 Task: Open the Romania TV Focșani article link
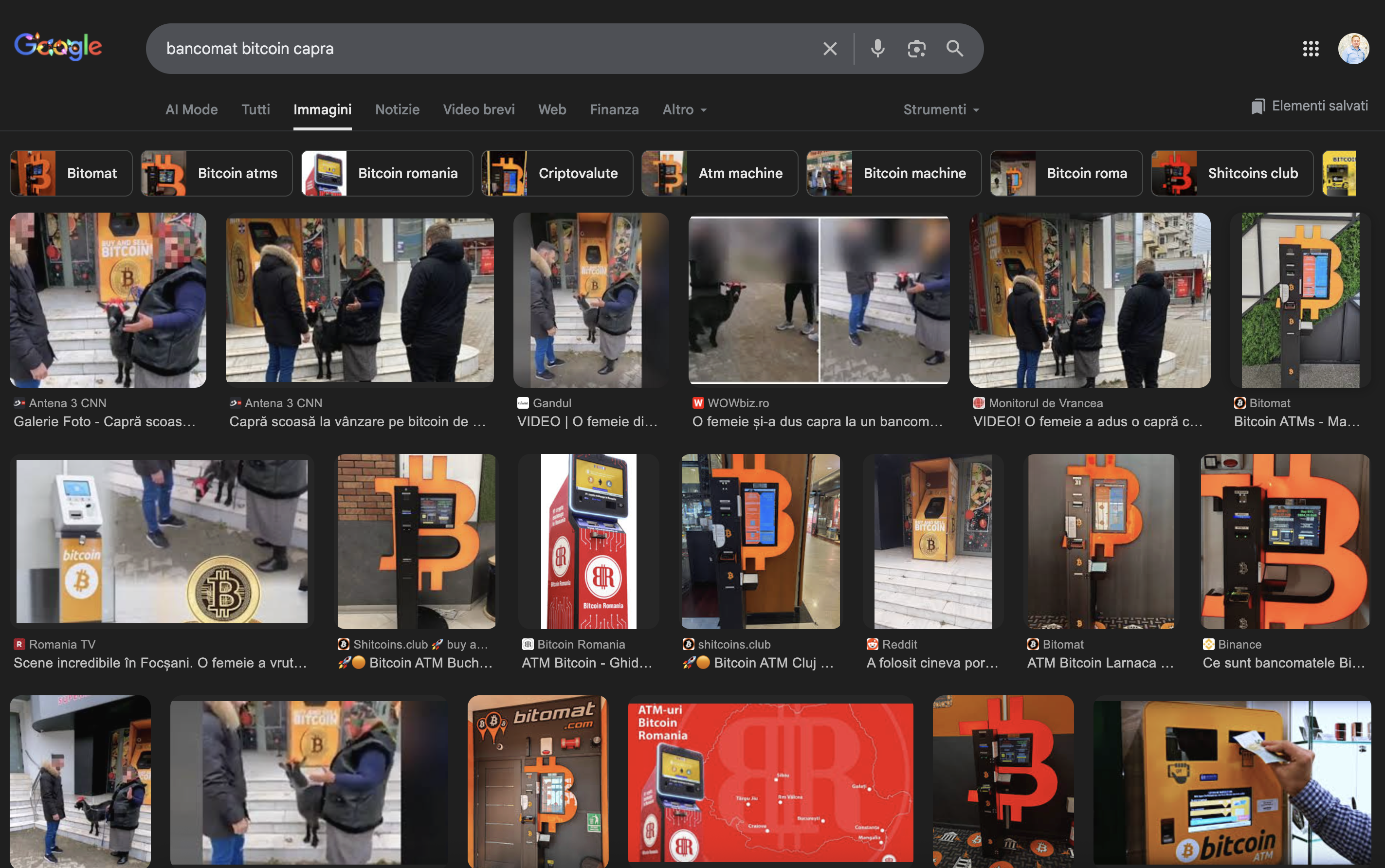pyautogui.click(x=160, y=663)
